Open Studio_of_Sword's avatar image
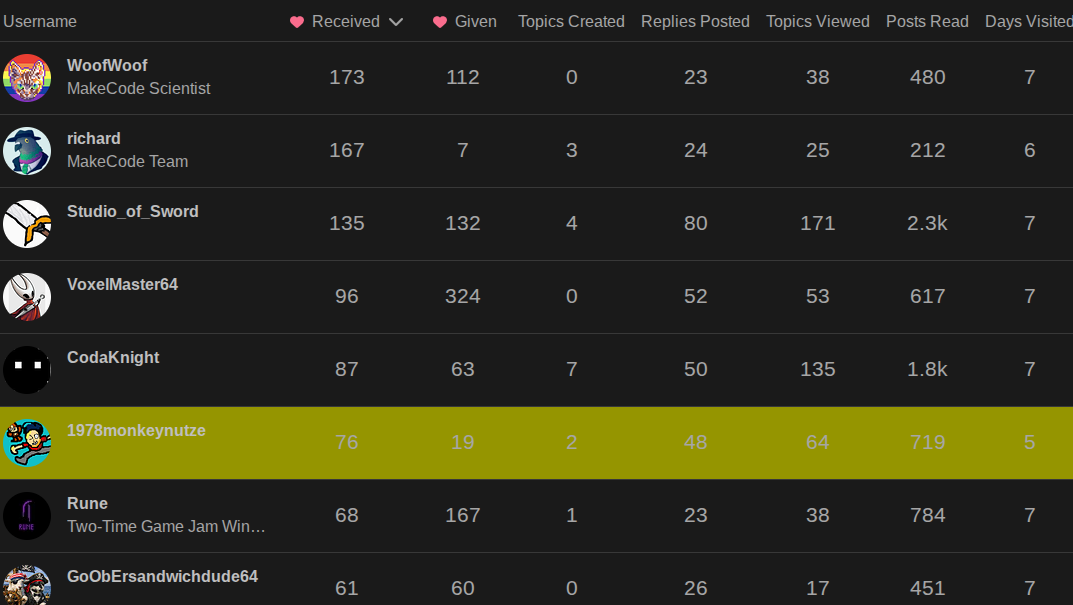Image resolution: width=1073 pixels, height=605 pixels. 27,224
